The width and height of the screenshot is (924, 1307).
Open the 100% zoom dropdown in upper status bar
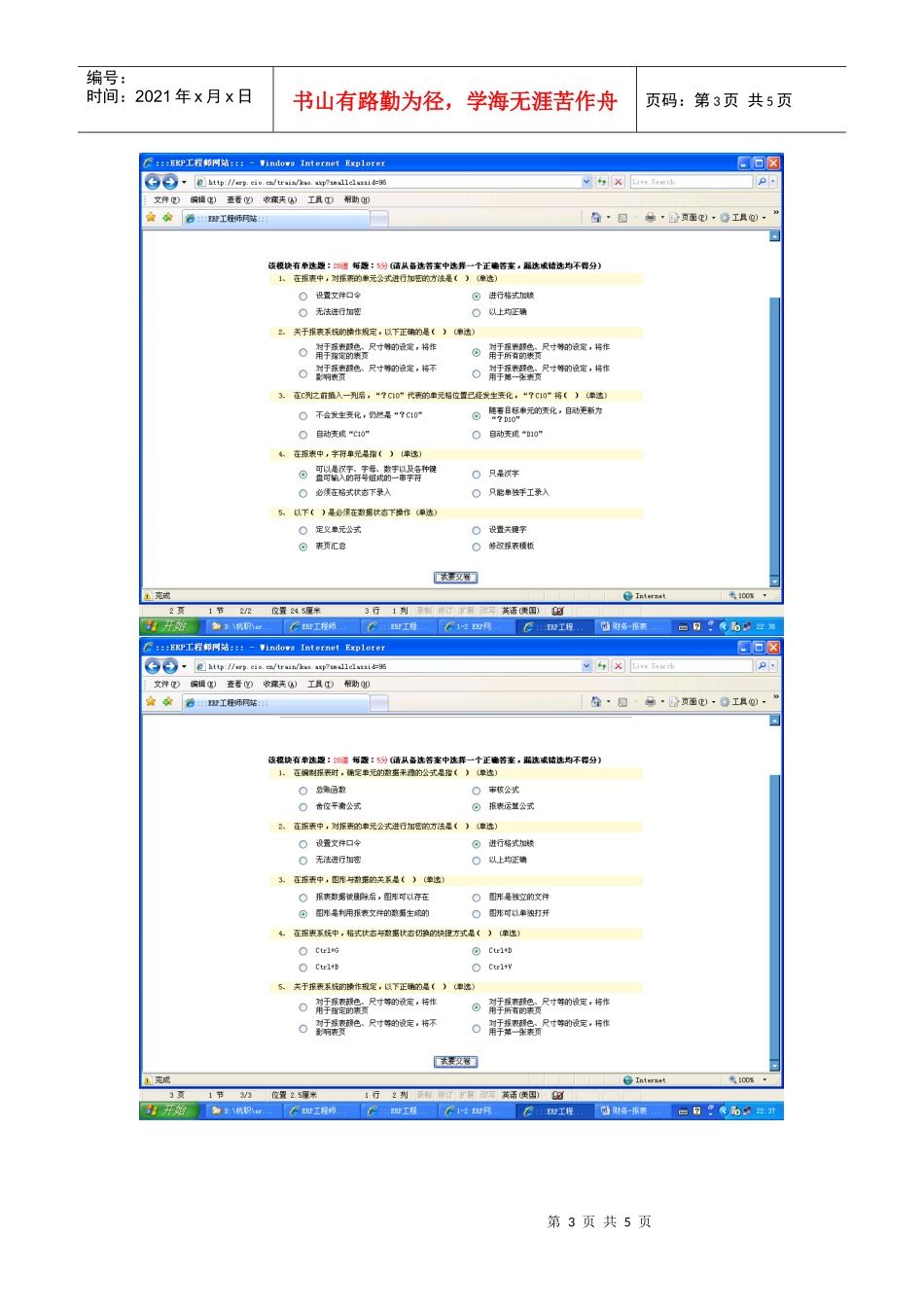[x=764, y=596]
